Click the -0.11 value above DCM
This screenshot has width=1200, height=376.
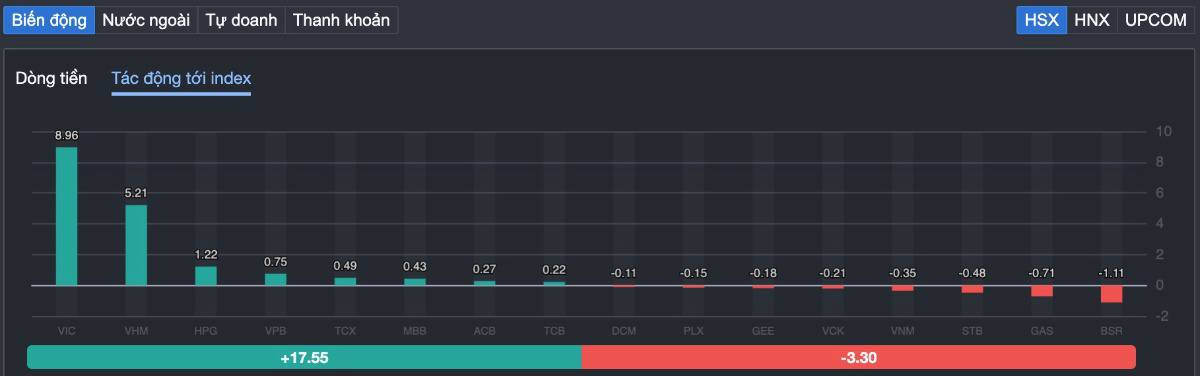[x=624, y=273]
